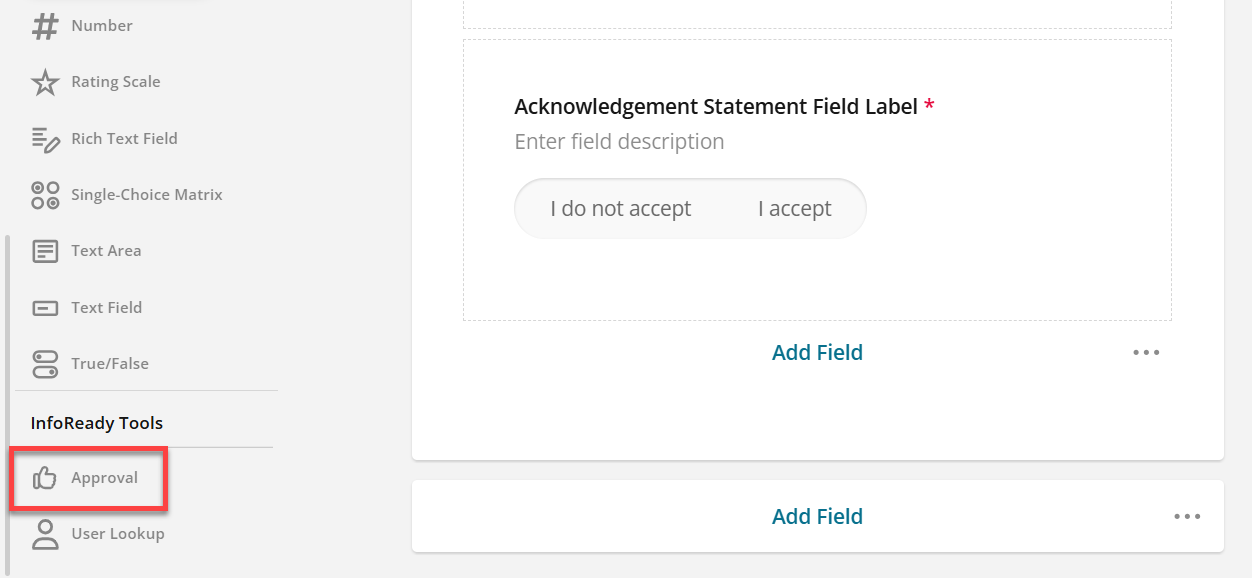1252x578 pixels.
Task: Open the options menu below the acknowledgement field
Action: point(1146,352)
